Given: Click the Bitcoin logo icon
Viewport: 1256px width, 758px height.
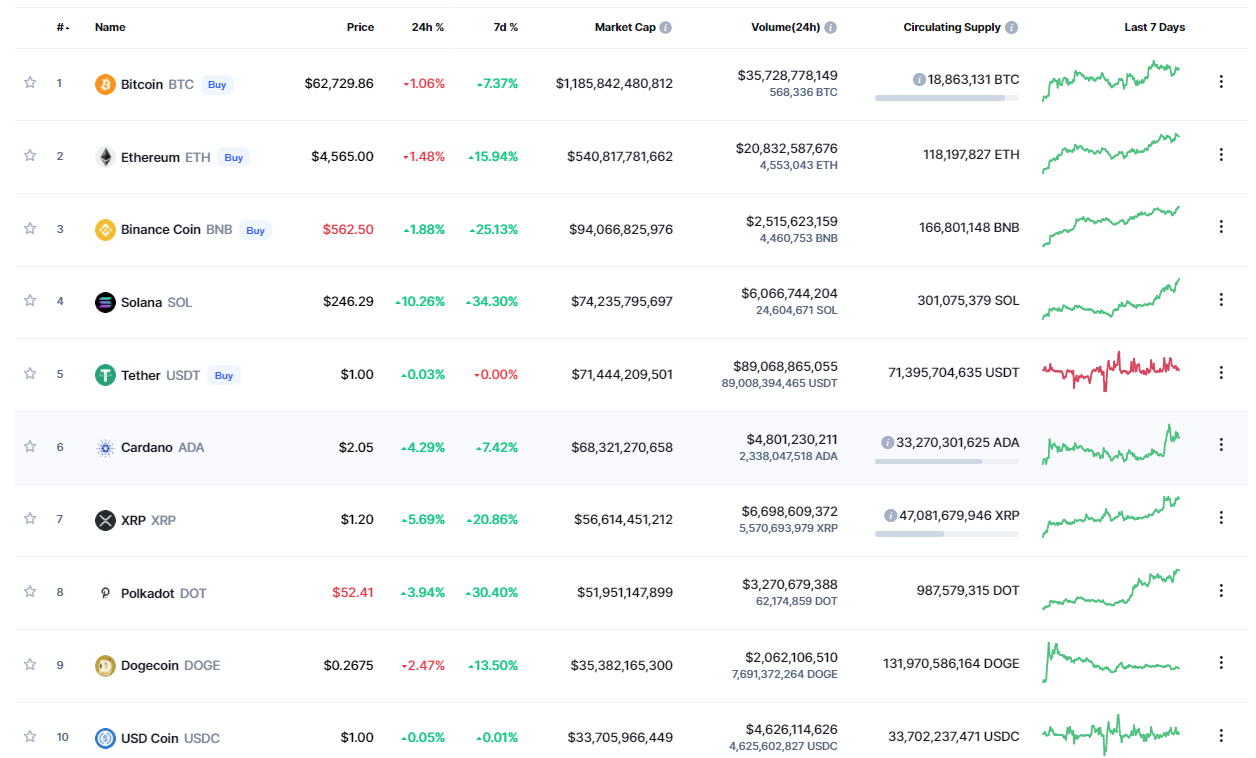Looking at the screenshot, I should 105,84.
